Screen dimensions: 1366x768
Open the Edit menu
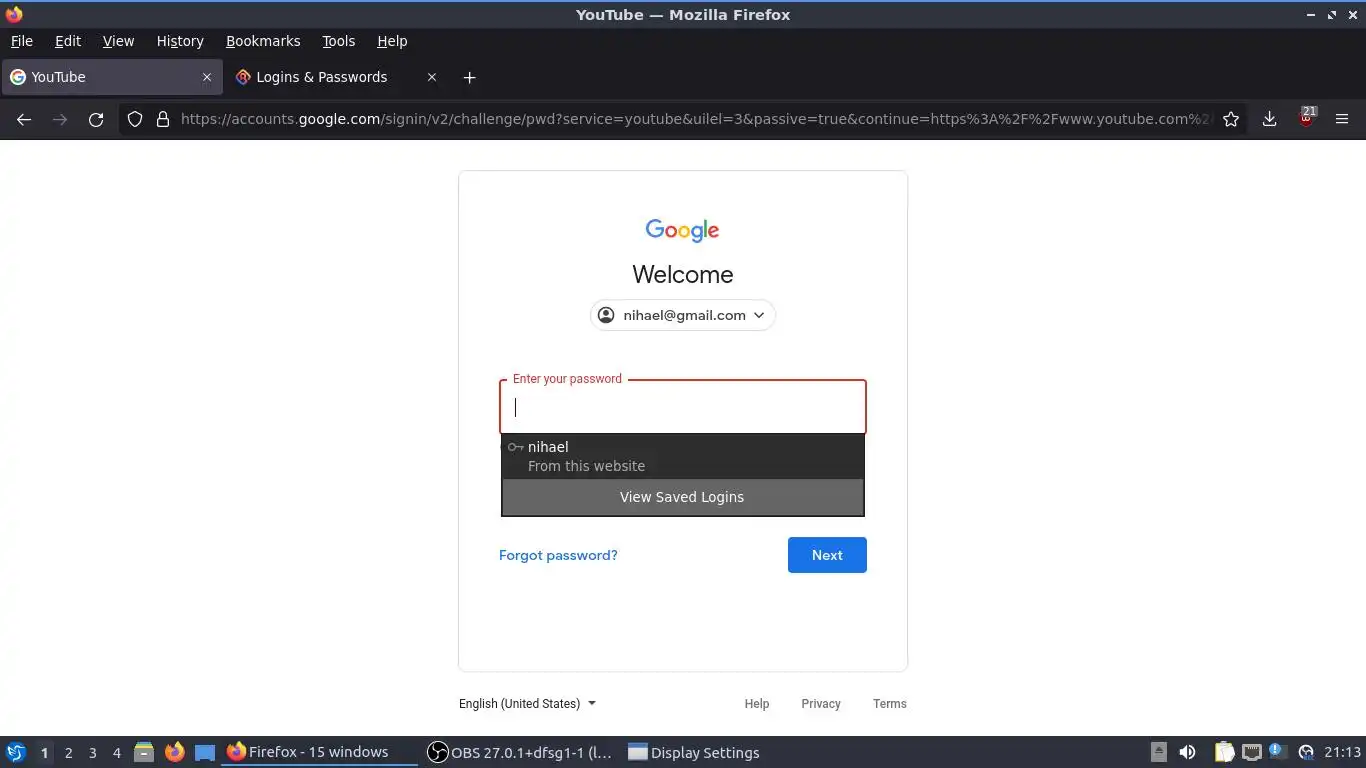[x=68, y=41]
